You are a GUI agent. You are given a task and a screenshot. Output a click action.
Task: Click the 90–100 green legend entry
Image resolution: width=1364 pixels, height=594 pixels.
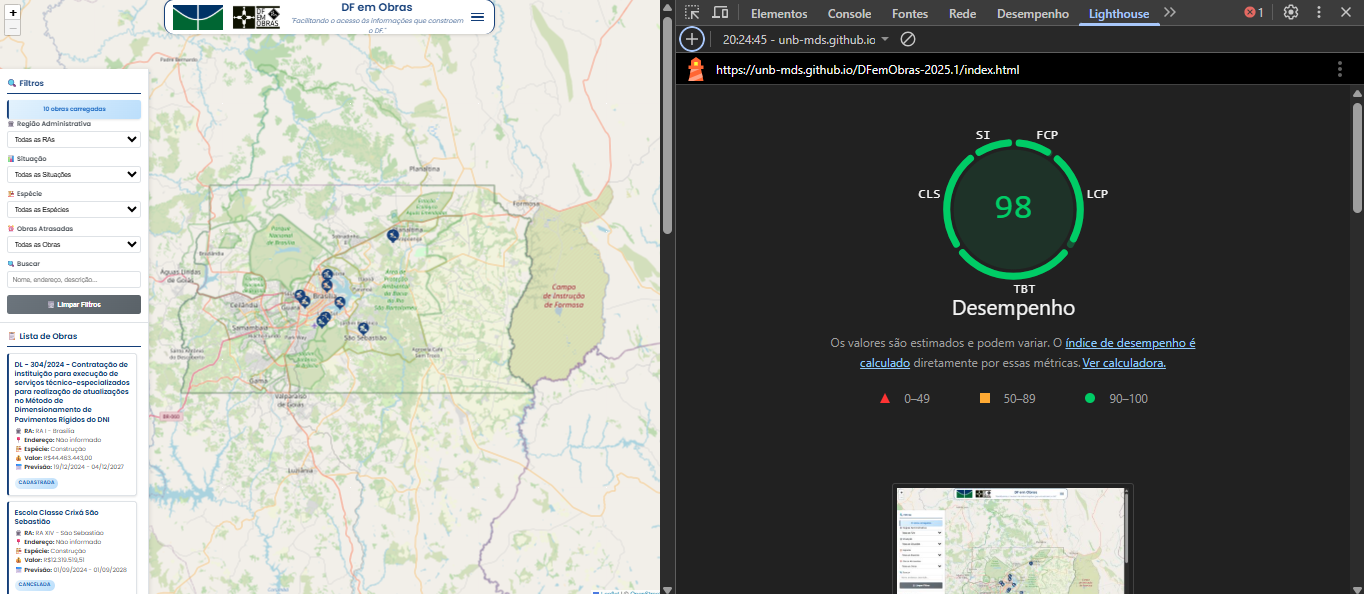click(1117, 399)
